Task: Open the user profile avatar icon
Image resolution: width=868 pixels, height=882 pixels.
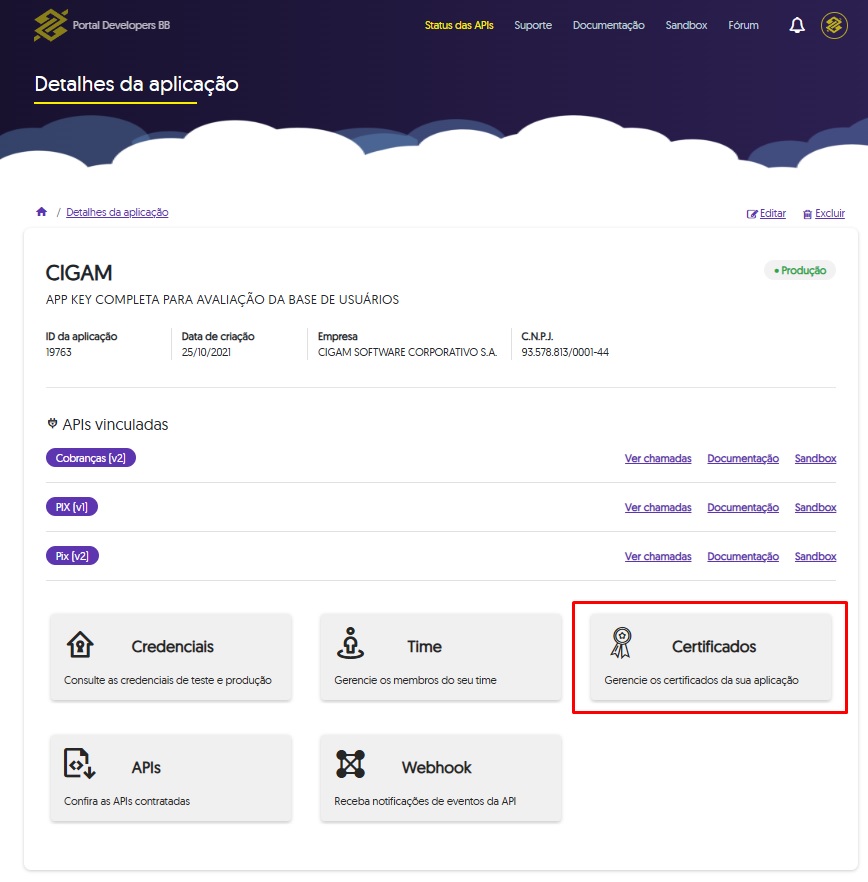Action: click(834, 26)
